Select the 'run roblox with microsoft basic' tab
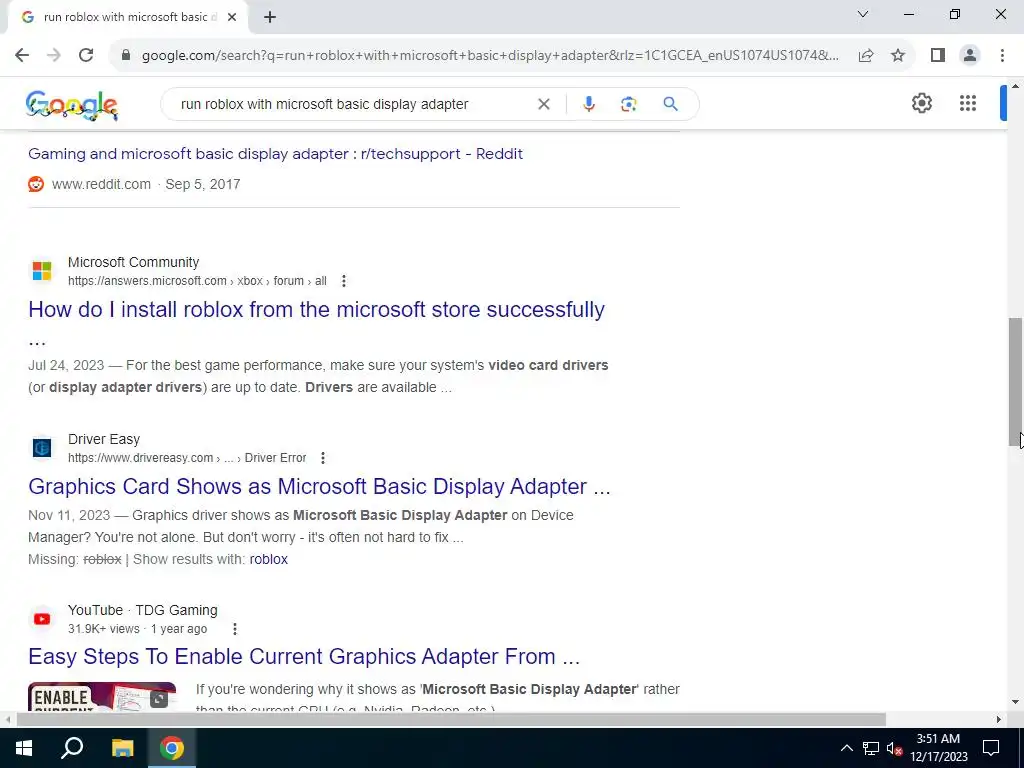1024x768 pixels. [127, 18]
